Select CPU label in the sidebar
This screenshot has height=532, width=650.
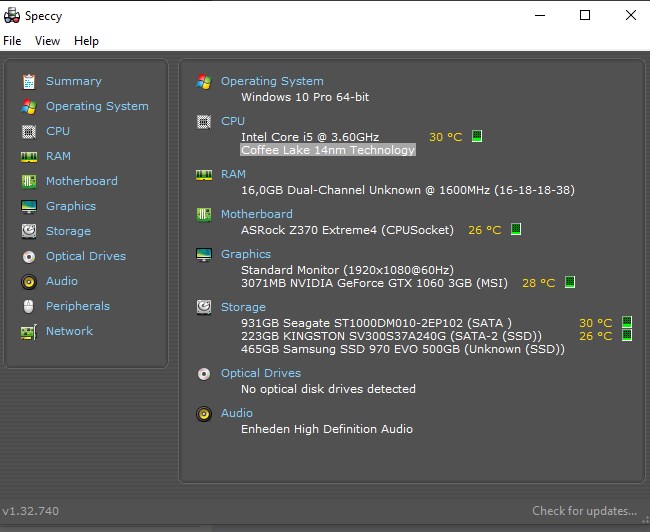58,131
